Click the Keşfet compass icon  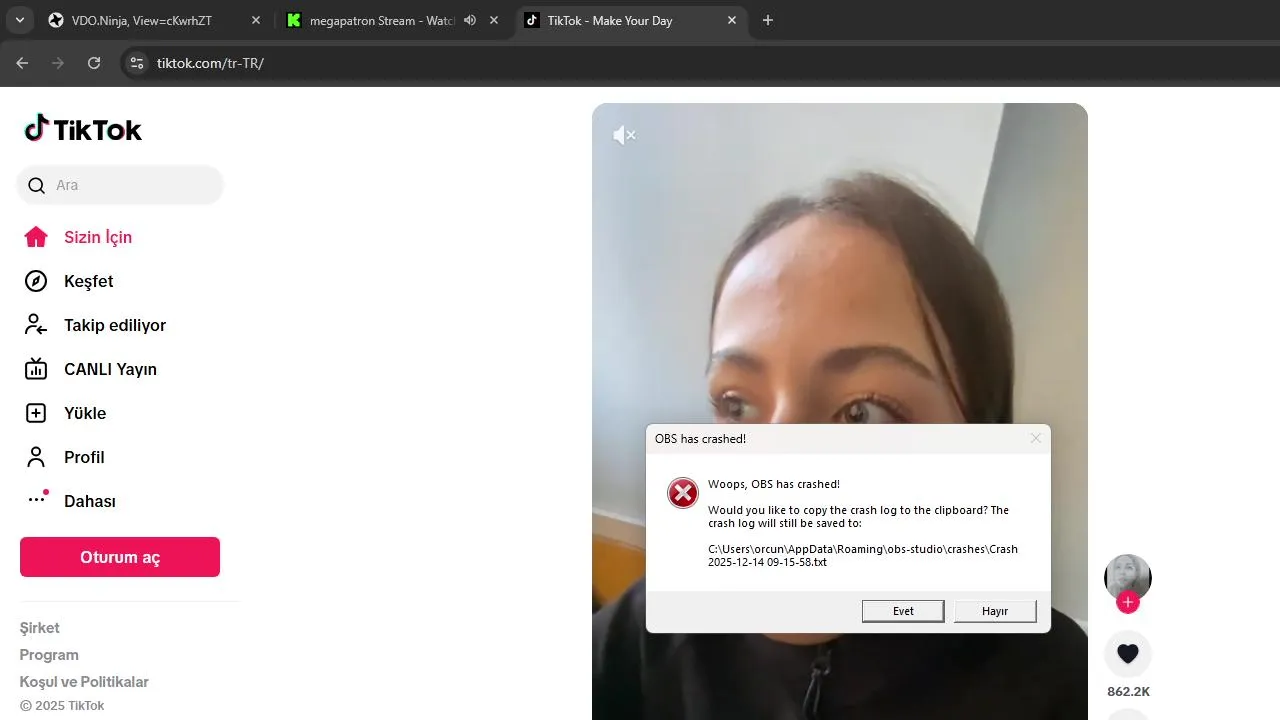tap(36, 281)
